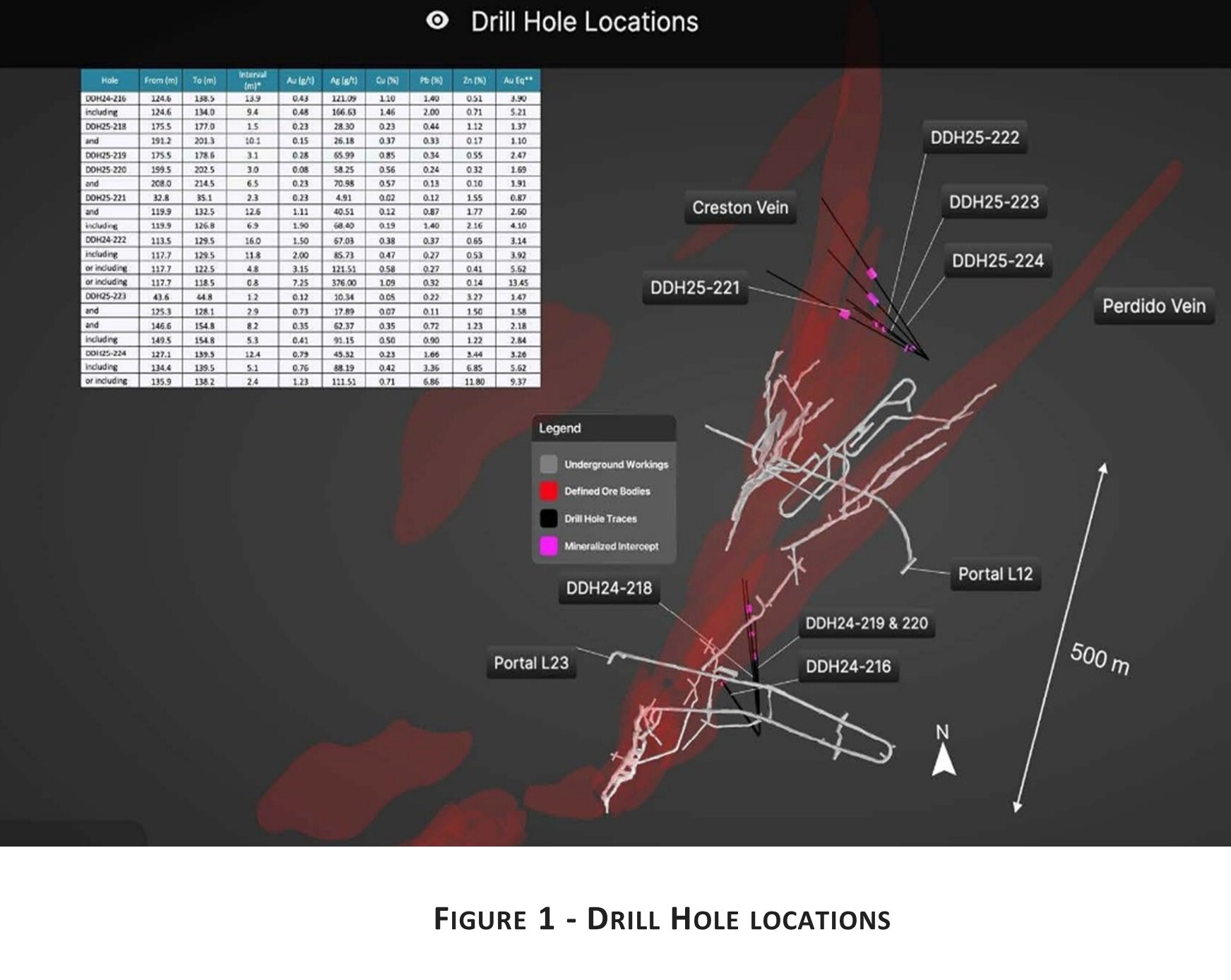This screenshot has height=980, width=1231.
Task: Select the DDH25-221 drill hole label
Action: 695,288
